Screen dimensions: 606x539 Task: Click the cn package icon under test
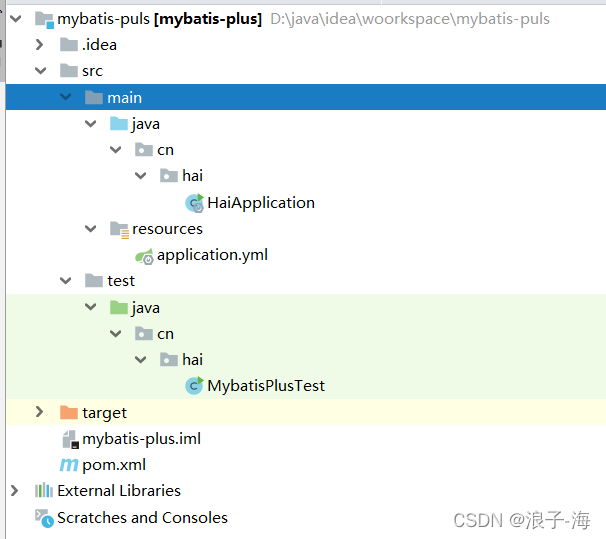[144, 333]
